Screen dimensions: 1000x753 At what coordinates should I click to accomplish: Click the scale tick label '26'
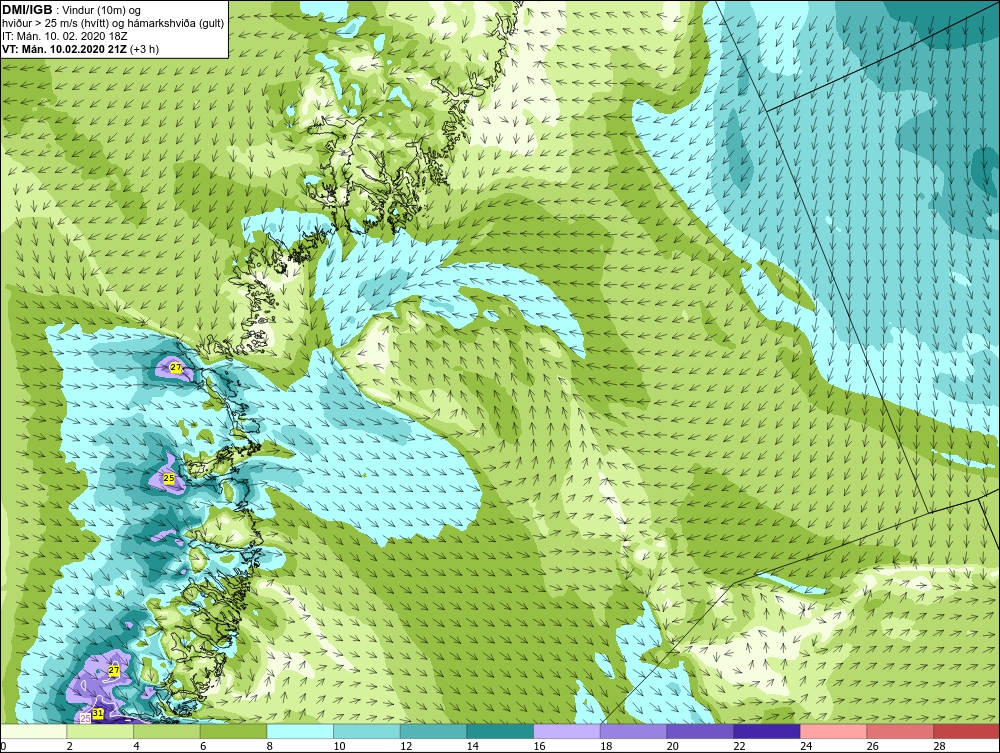tap(872, 746)
